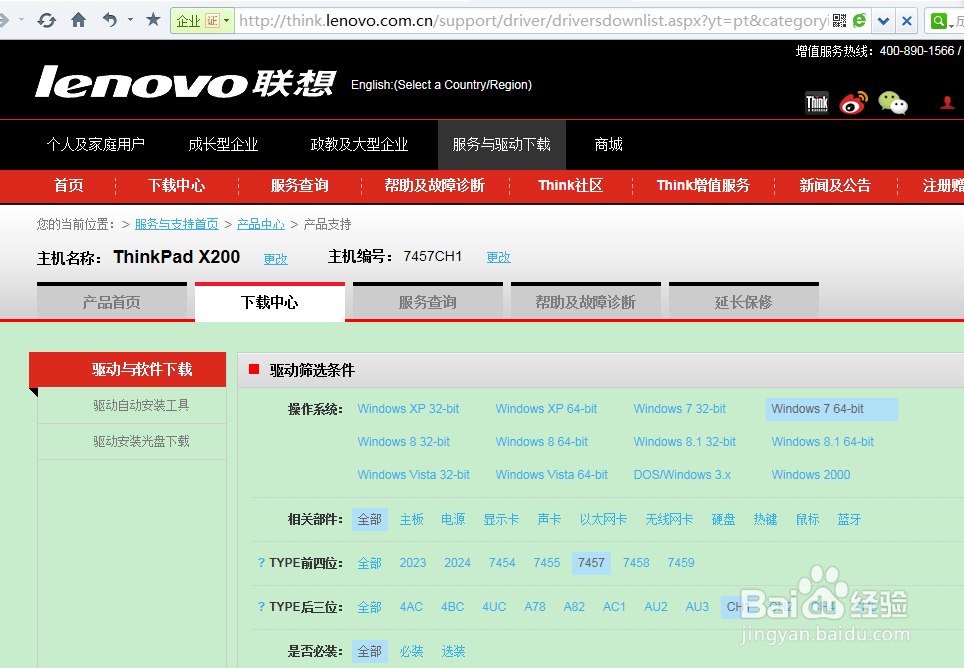Bookmark page with the star icon
Viewport: 964px width, 668px height.
point(154,20)
